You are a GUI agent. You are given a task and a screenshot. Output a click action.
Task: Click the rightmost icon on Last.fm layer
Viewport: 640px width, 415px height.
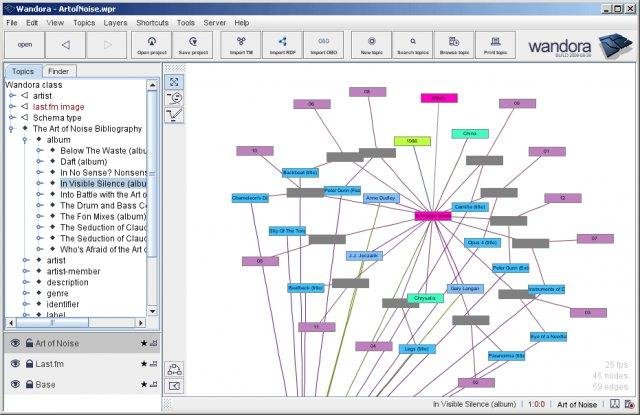(153, 364)
